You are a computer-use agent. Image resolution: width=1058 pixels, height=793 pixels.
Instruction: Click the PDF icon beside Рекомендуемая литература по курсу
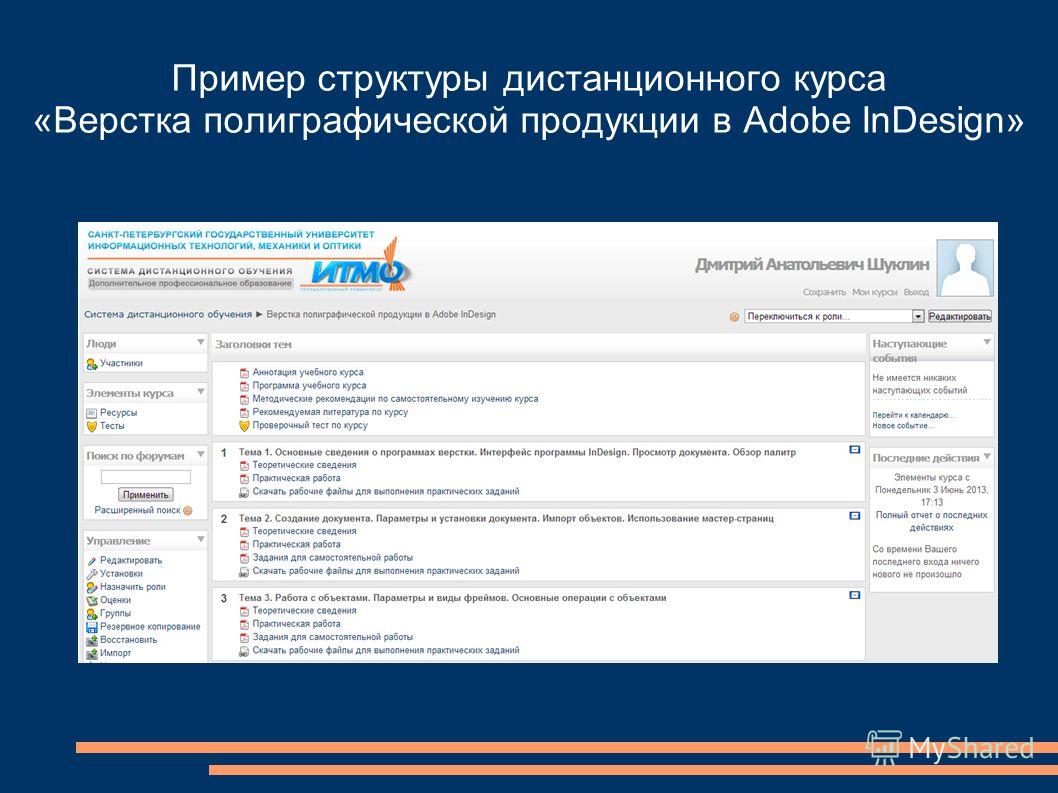(x=244, y=412)
